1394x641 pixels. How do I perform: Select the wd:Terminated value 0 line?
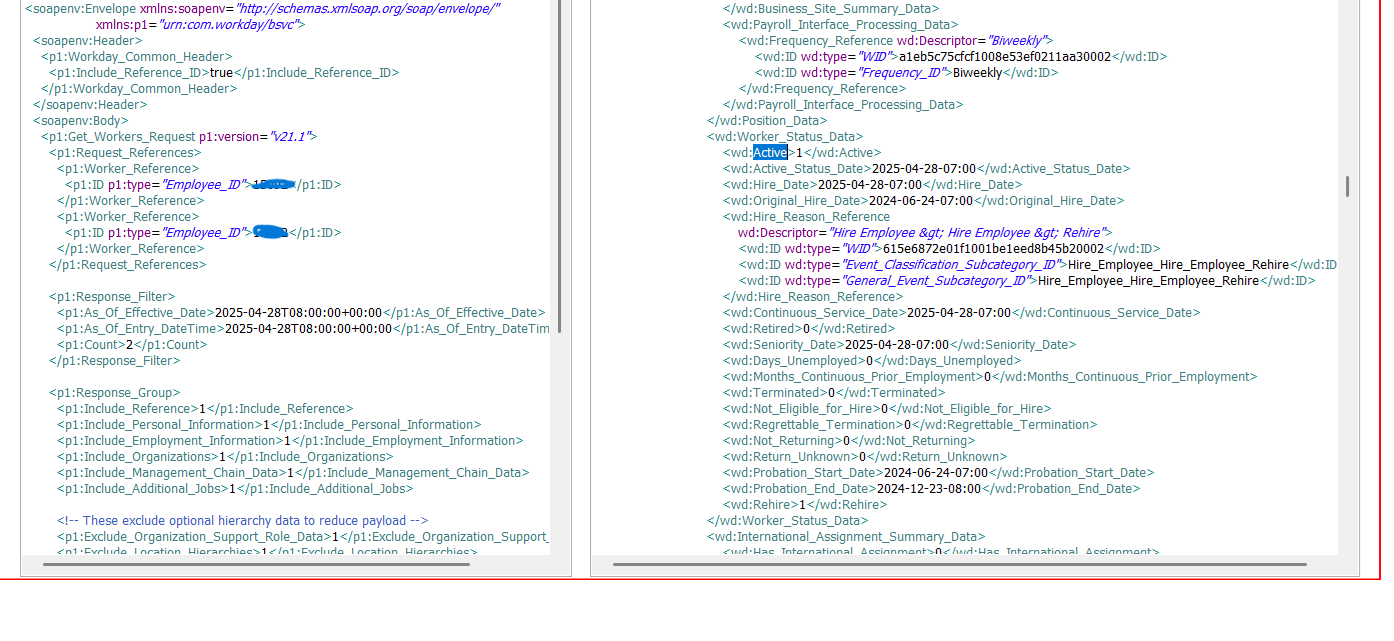pyautogui.click(x=834, y=392)
